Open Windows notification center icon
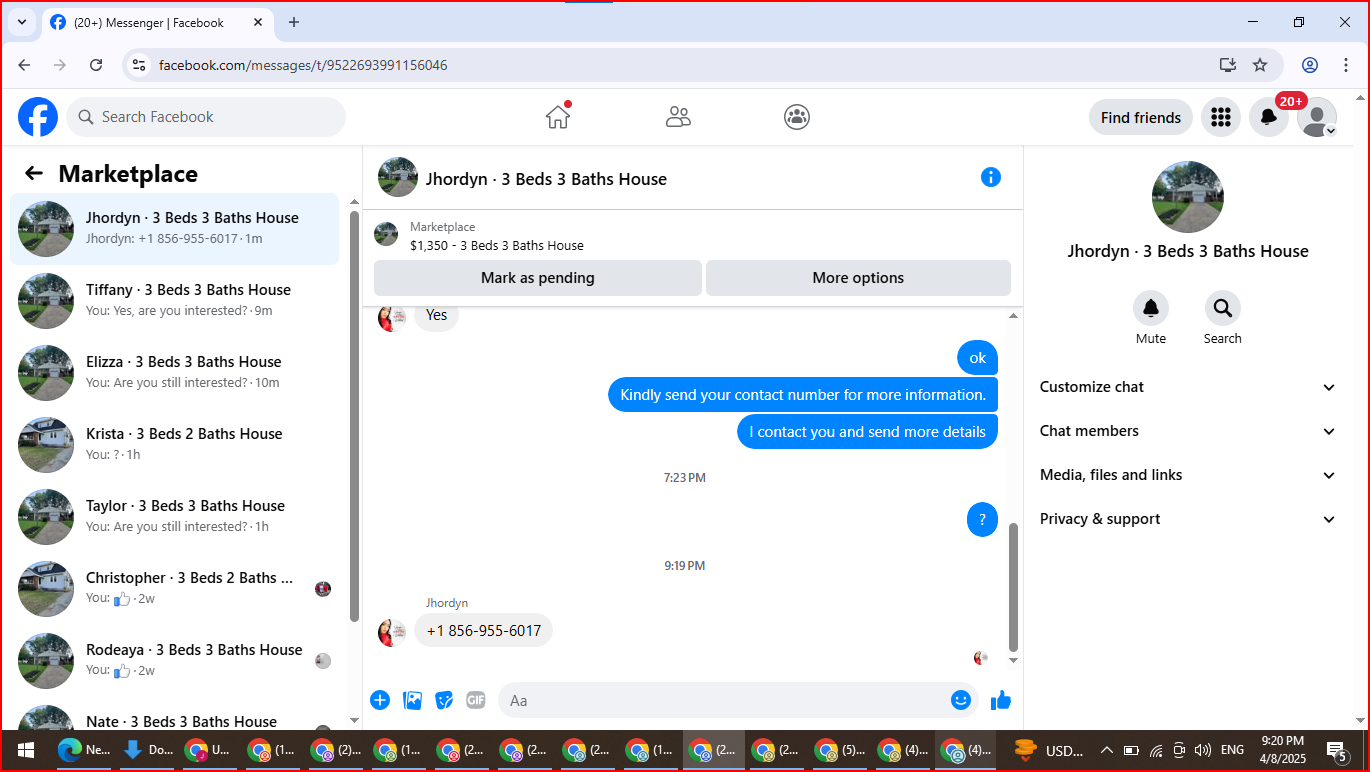 point(1336,750)
